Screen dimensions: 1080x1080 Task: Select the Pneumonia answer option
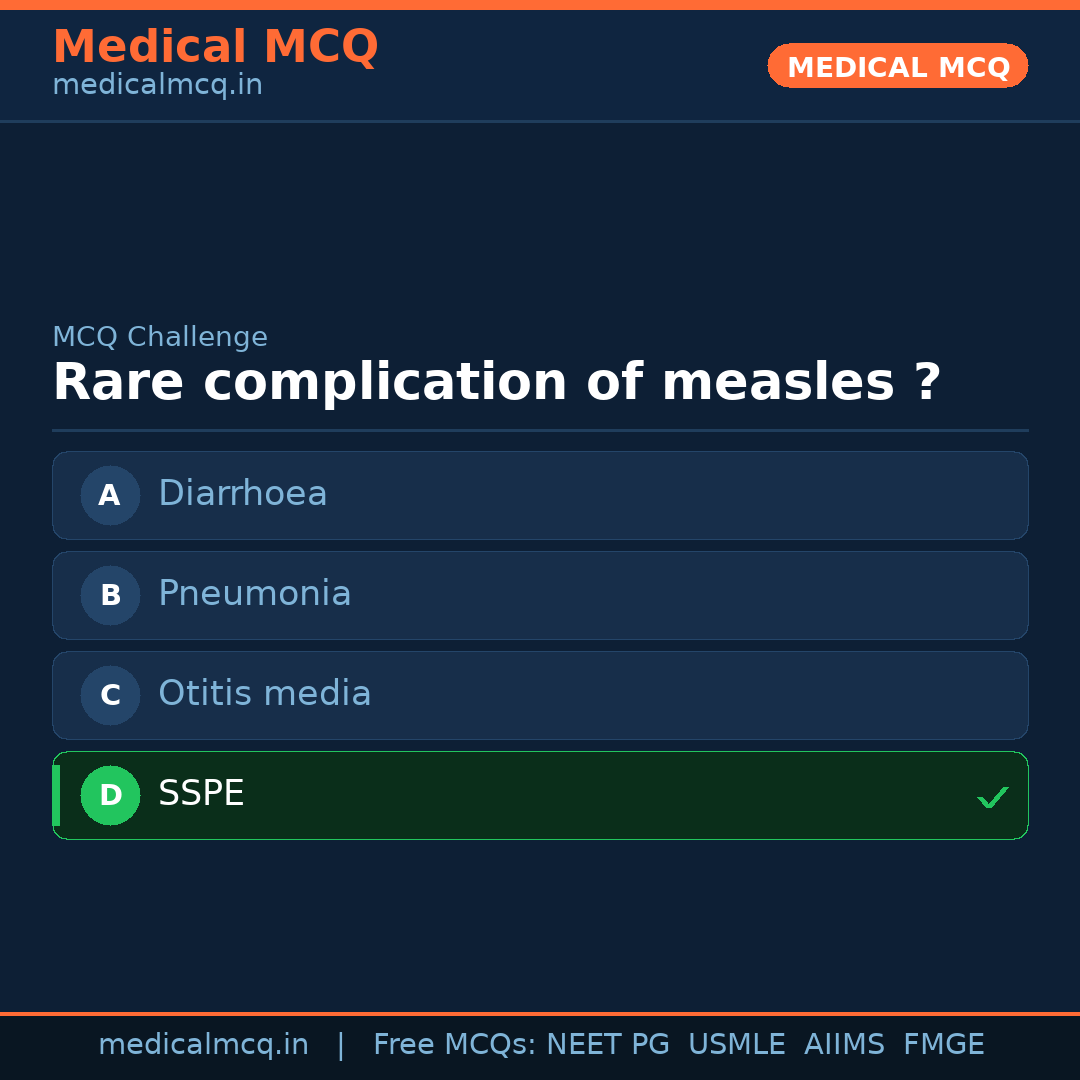tap(540, 595)
